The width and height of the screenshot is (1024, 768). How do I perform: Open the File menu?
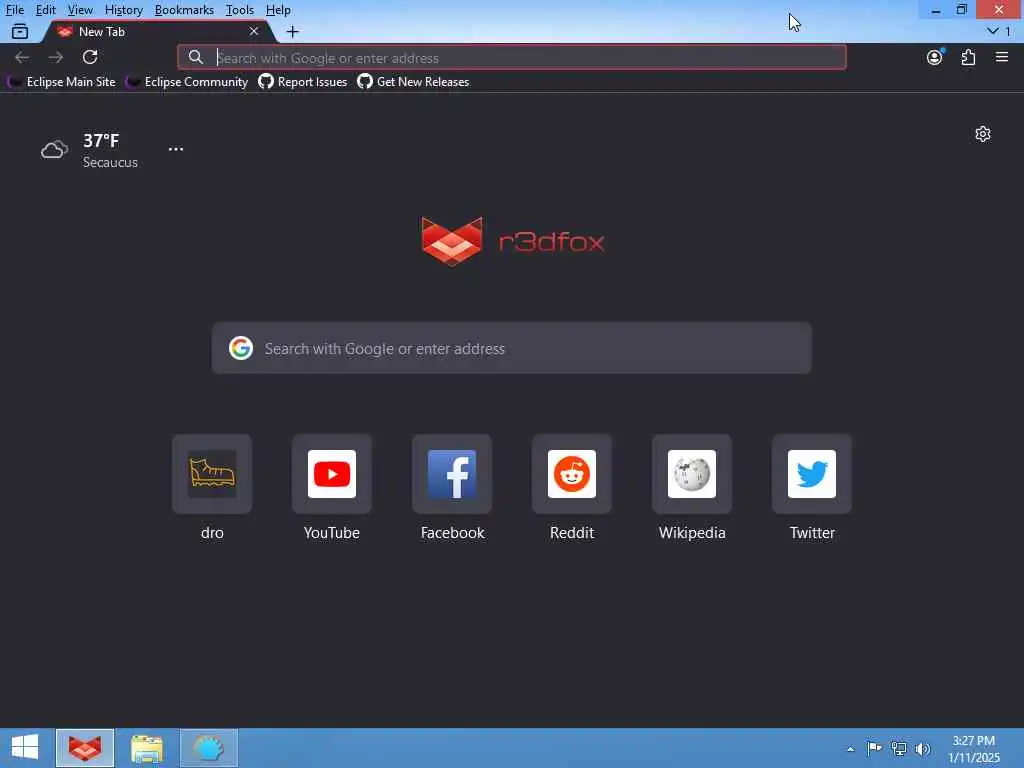pyautogui.click(x=14, y=10)
